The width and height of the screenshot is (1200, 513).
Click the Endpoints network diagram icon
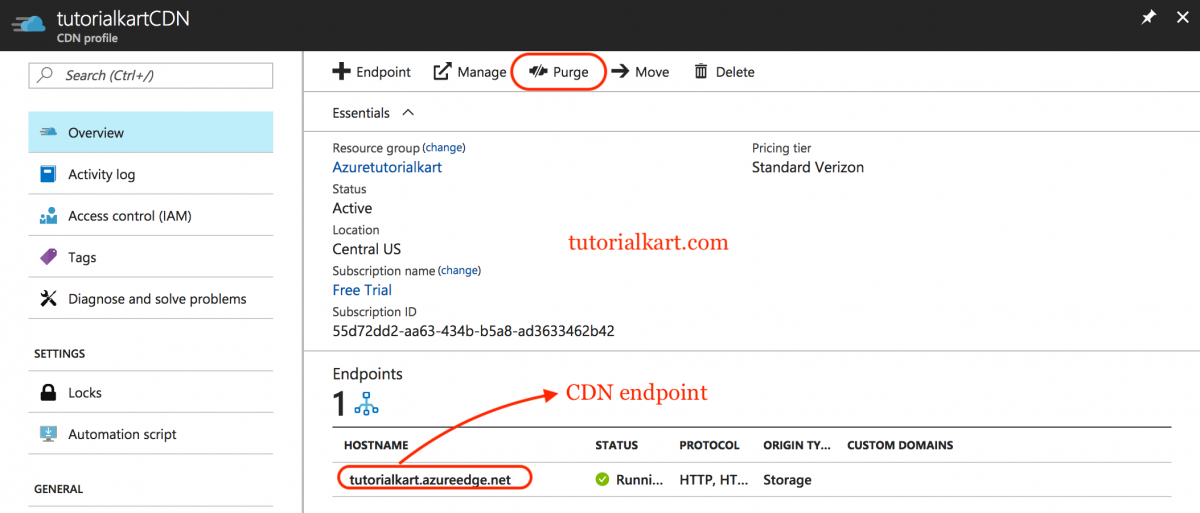click(x=367, y=403)
